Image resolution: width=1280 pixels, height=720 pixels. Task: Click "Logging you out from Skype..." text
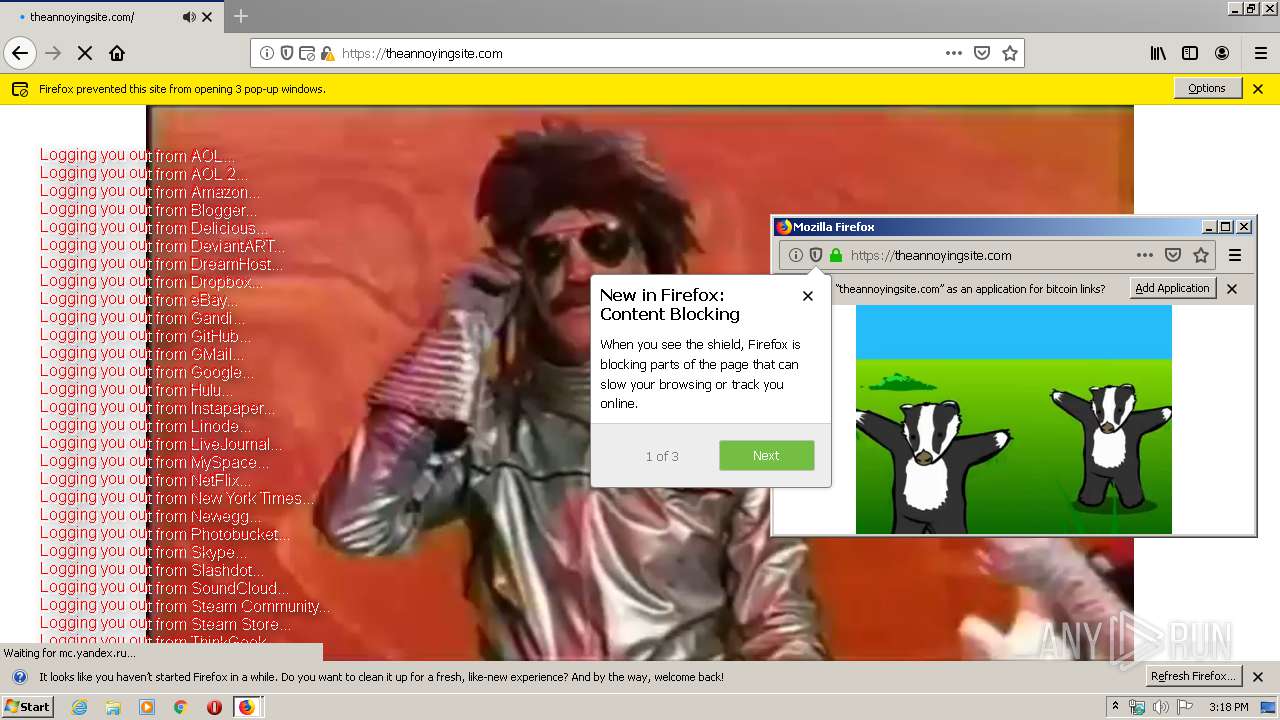143,551
